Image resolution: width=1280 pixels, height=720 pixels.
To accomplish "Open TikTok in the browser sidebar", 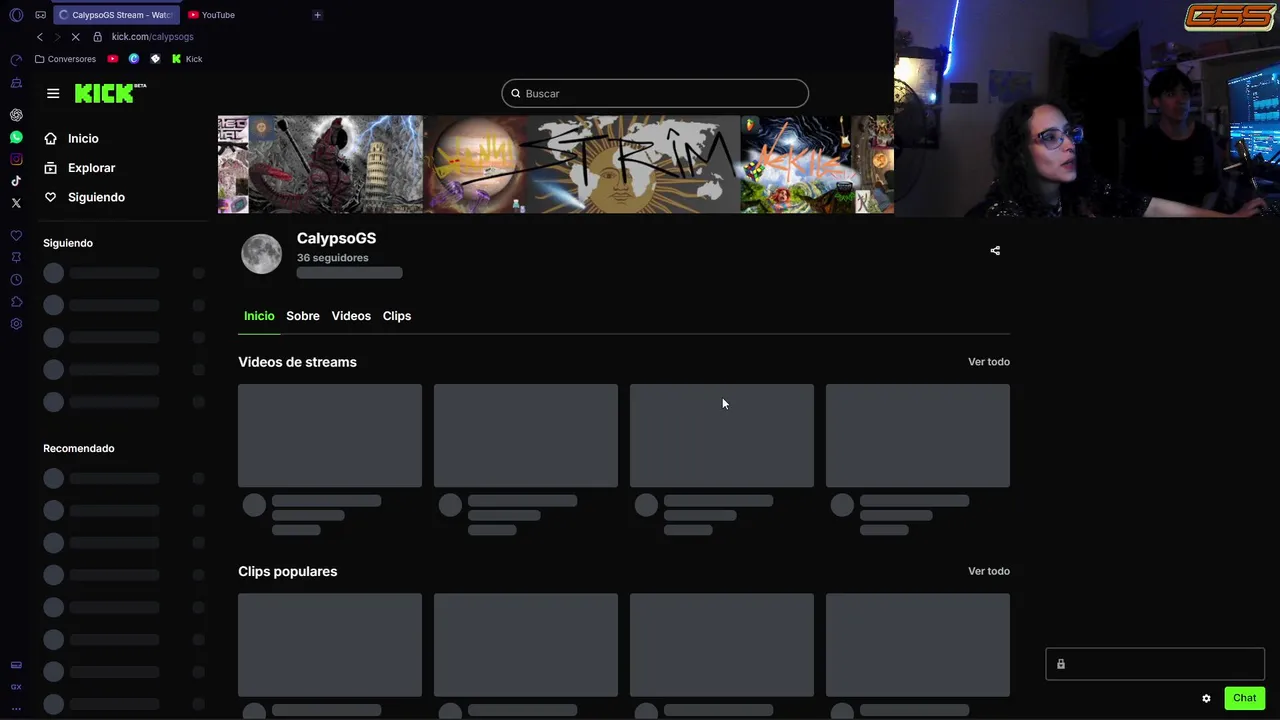I will (16, 181).
